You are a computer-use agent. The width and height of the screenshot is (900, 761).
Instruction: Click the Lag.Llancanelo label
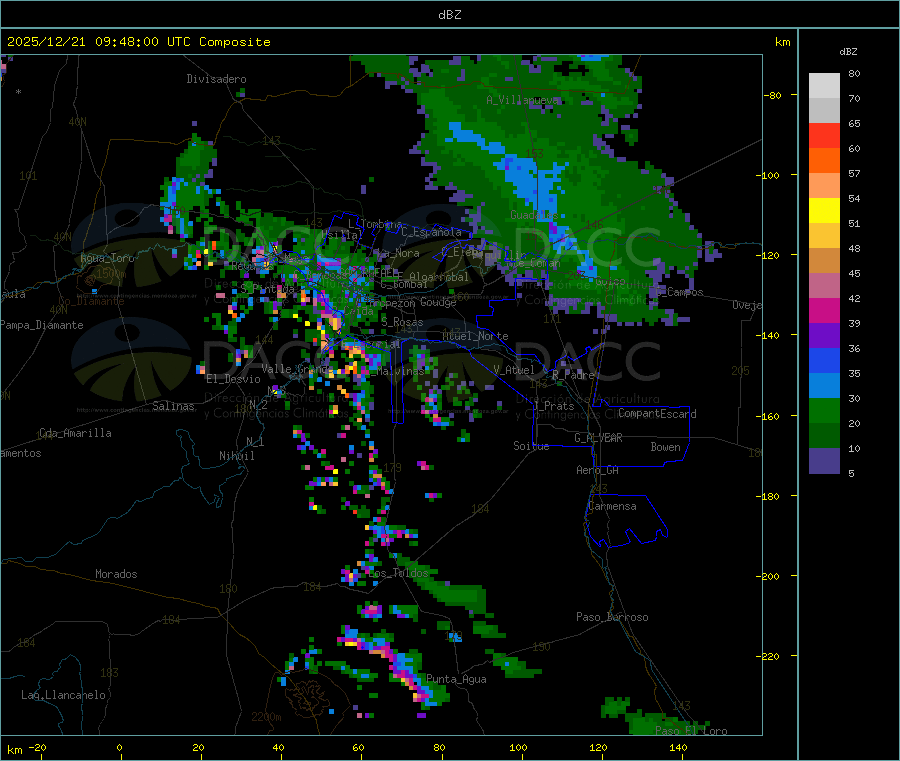pos(63,696)
